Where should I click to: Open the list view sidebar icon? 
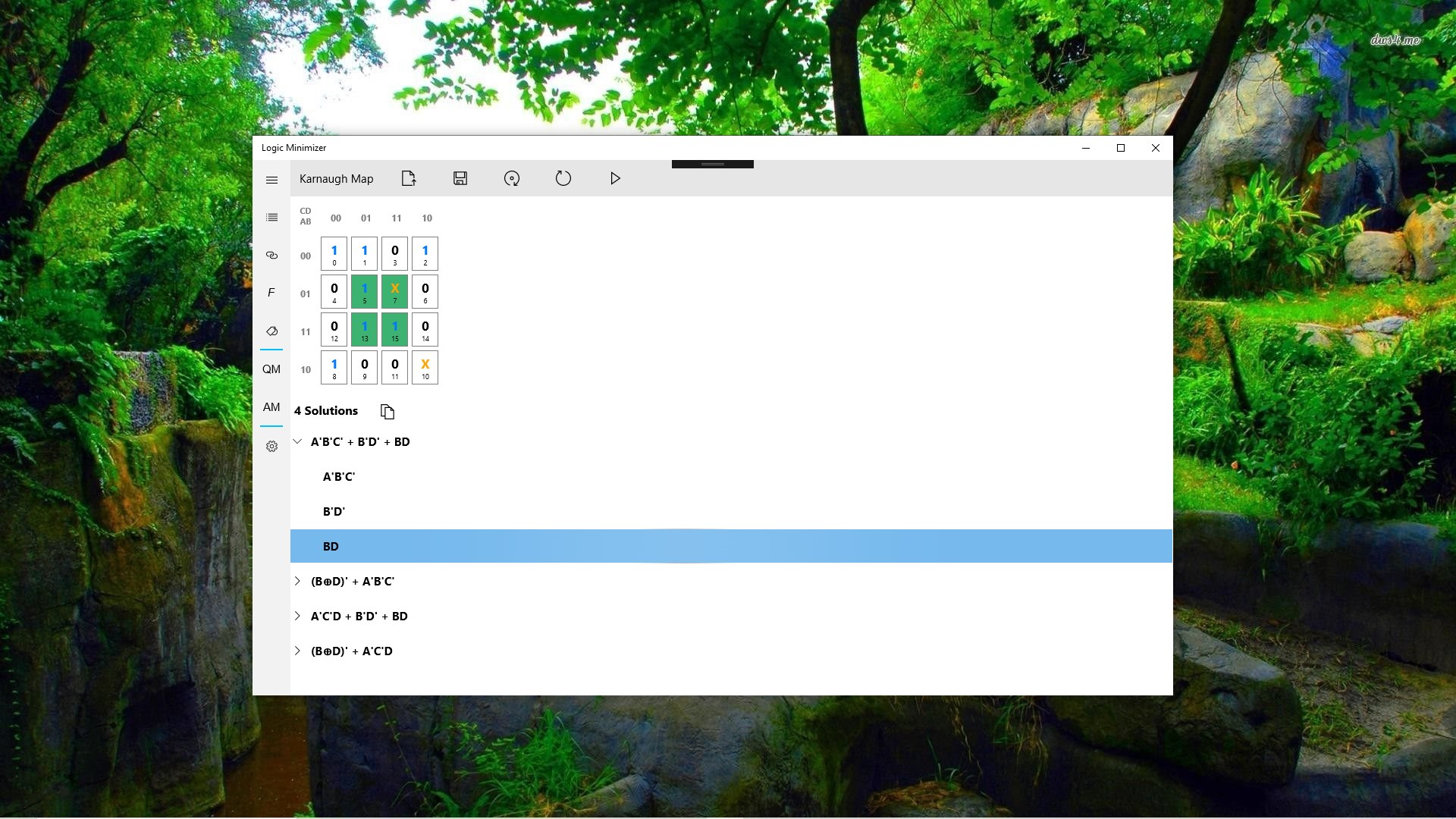tap(271, 218)
